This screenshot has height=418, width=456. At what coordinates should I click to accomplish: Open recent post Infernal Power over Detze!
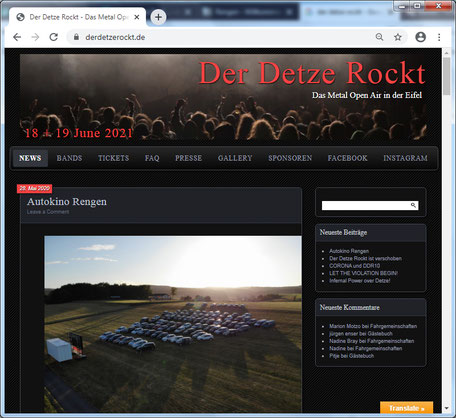[x=360, y=281]
